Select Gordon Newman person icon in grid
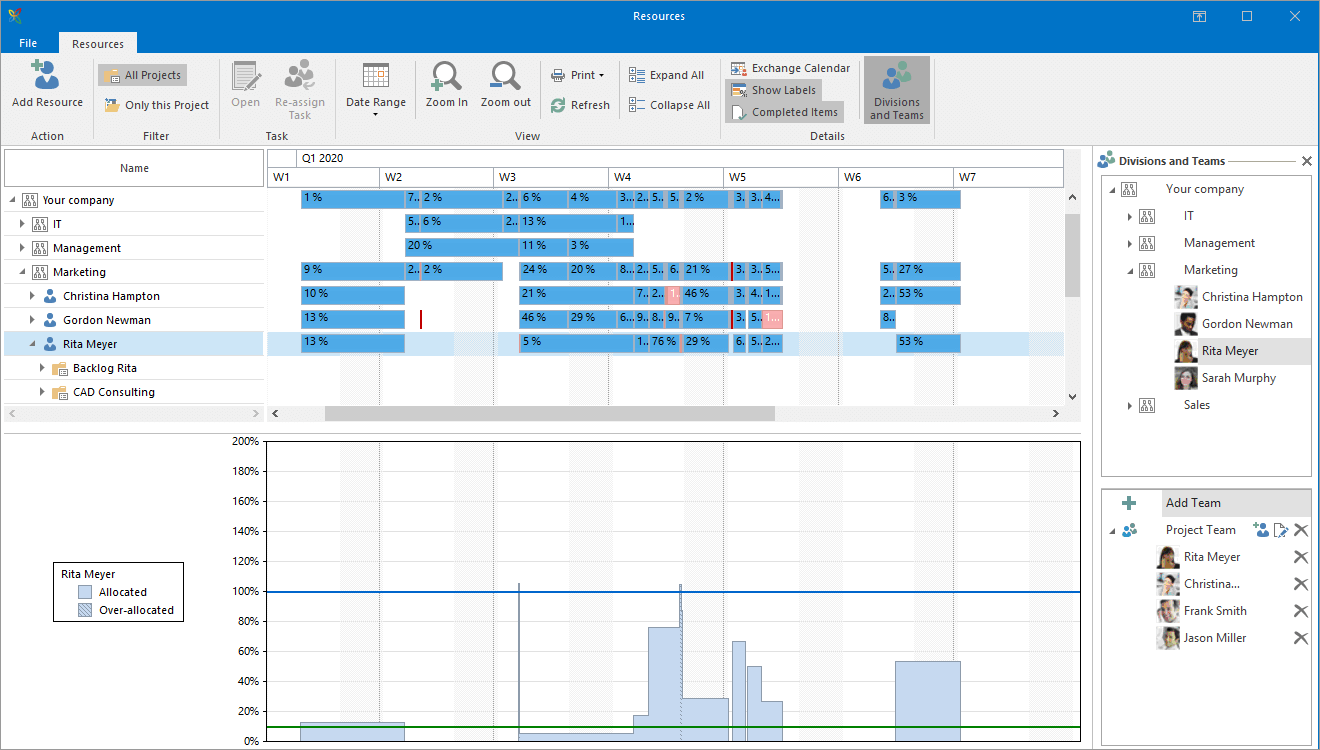 pos(50,320)
